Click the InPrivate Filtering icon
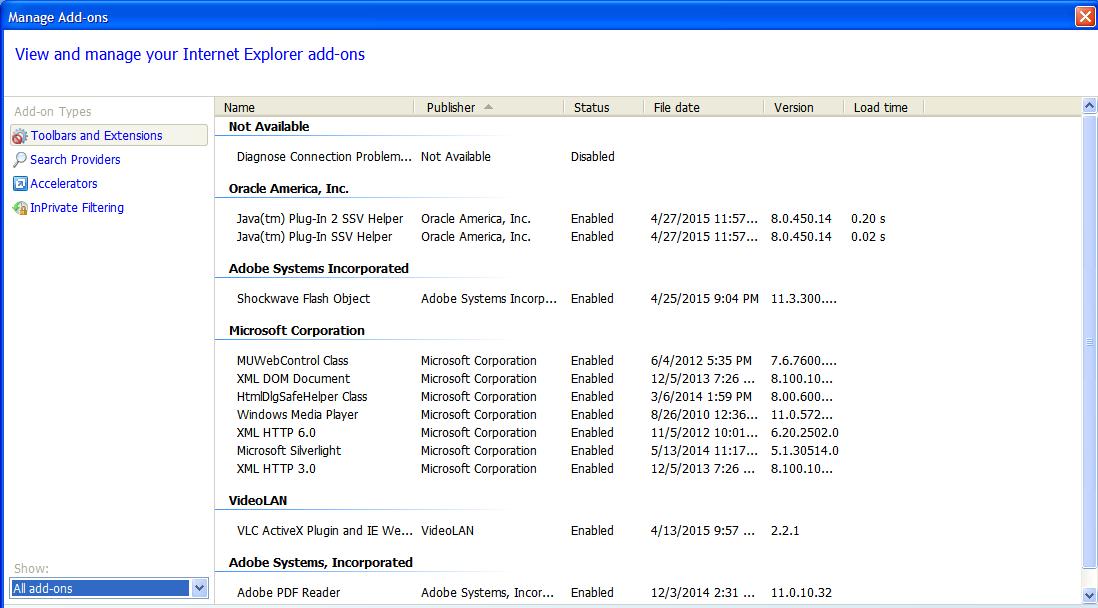Screen dimensions: 1098x608 (x=20, y=208)
